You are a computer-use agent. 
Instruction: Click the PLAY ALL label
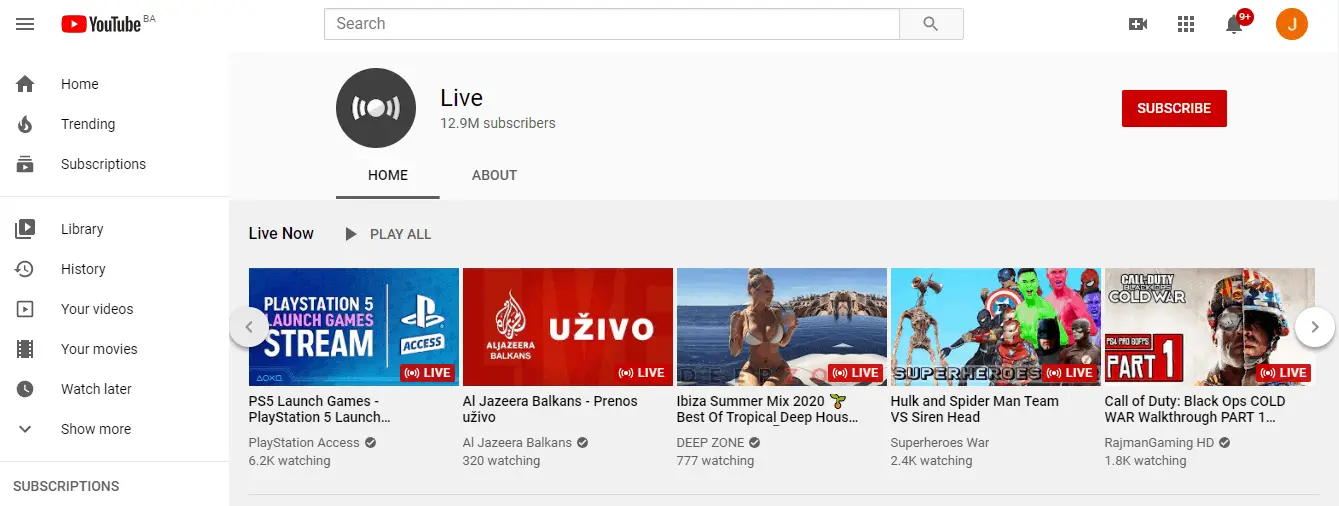[x=400, y=234]
